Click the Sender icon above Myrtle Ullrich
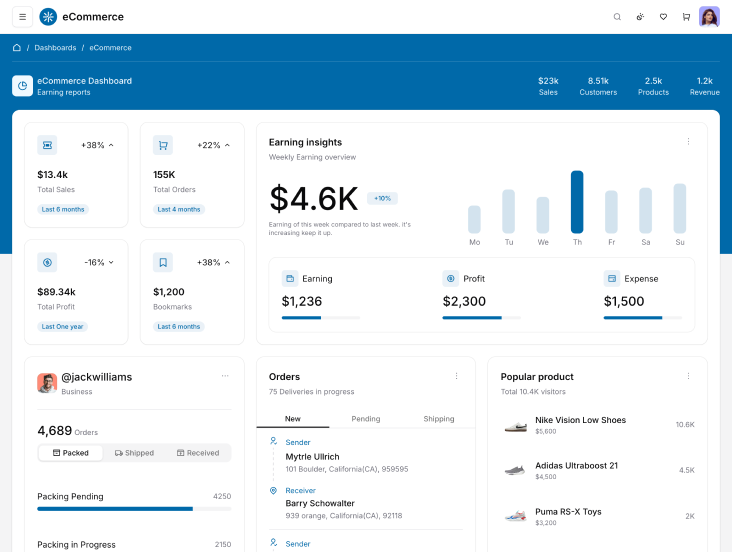 coord(274,441)
